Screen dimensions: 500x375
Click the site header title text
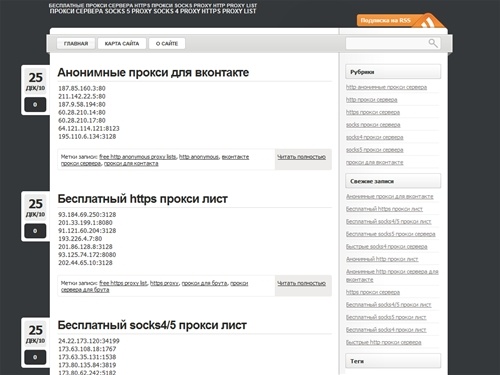click(153, 9)
